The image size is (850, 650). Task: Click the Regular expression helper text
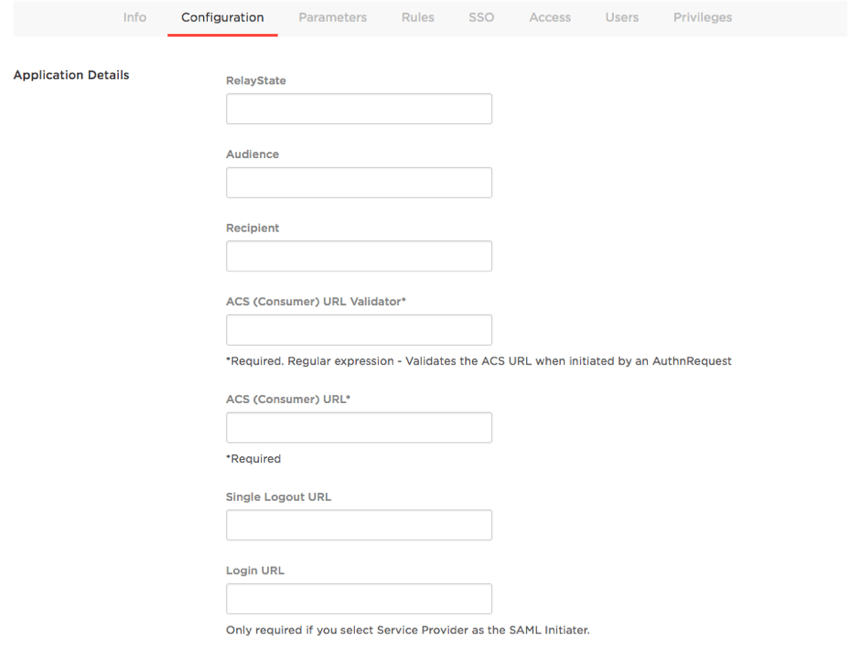(x=479, y=361)
